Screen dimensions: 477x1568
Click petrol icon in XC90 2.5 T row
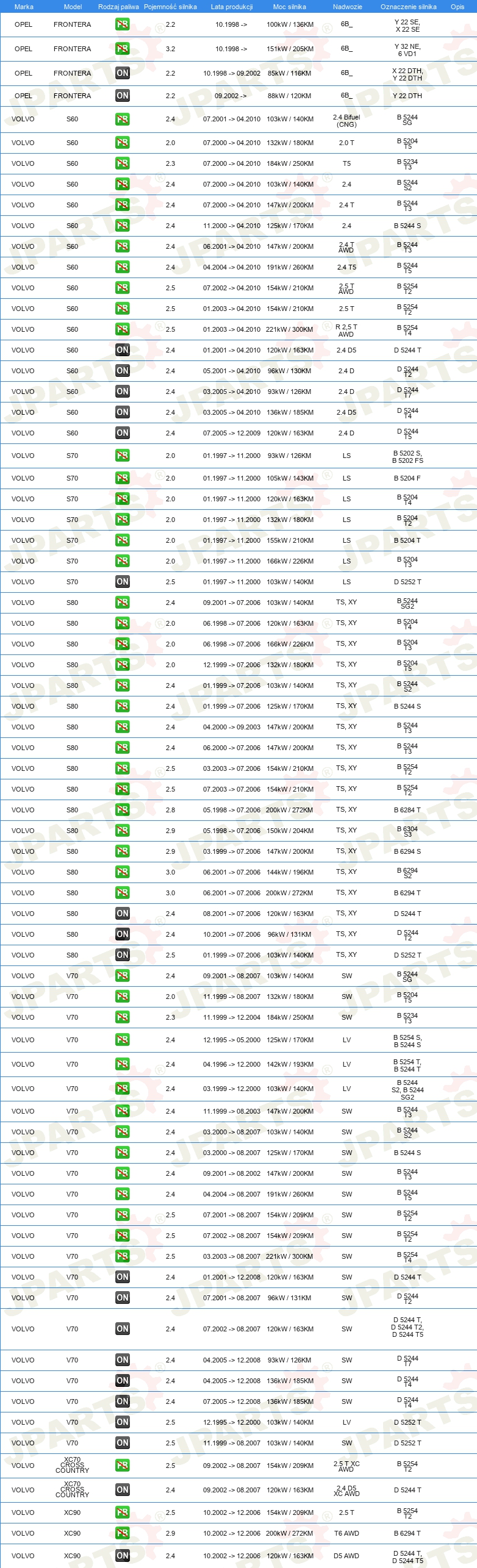122,1513
